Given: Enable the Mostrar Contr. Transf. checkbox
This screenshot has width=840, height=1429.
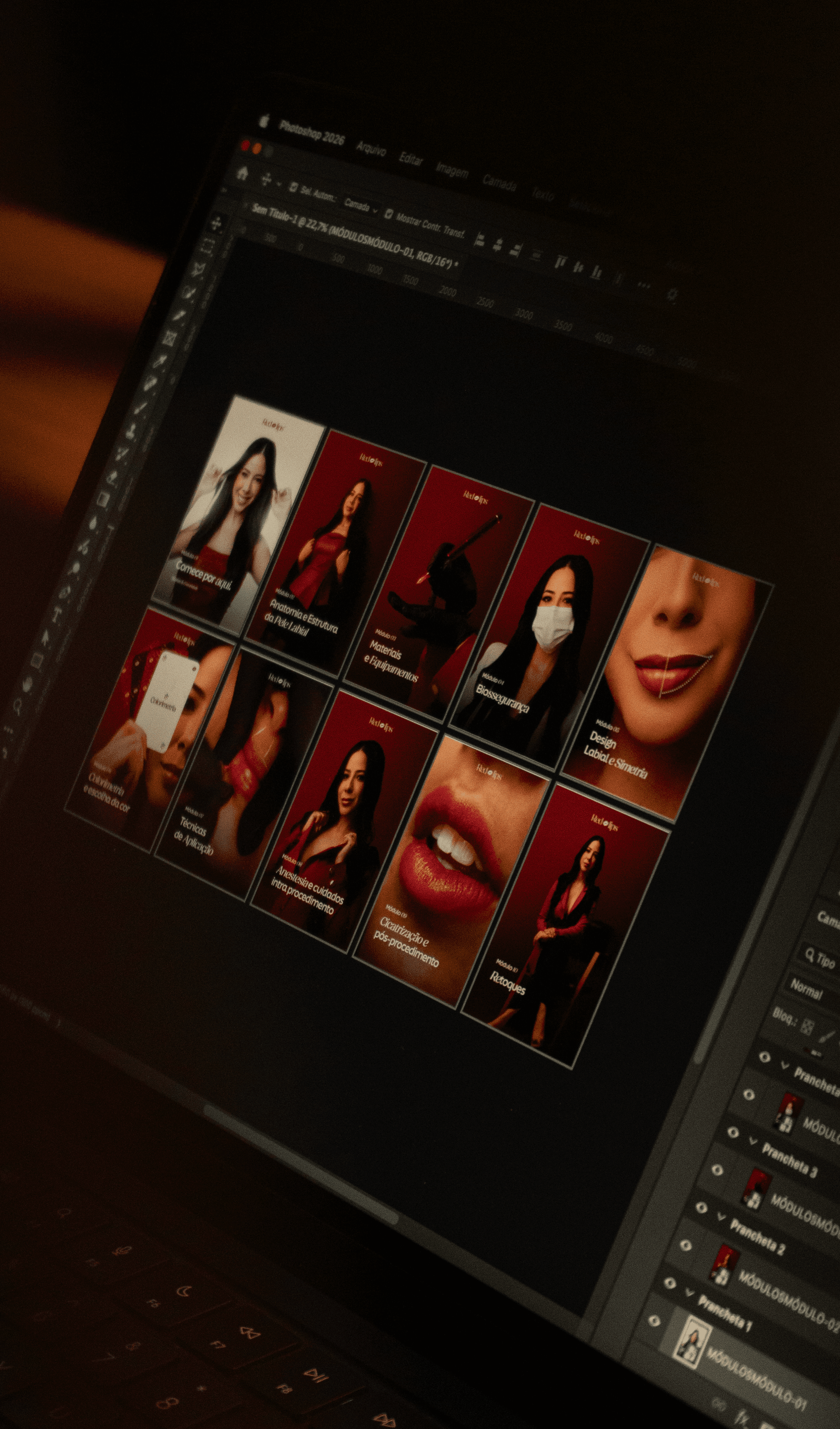Looking at the screenshot, I should click(x=389, y=214).
